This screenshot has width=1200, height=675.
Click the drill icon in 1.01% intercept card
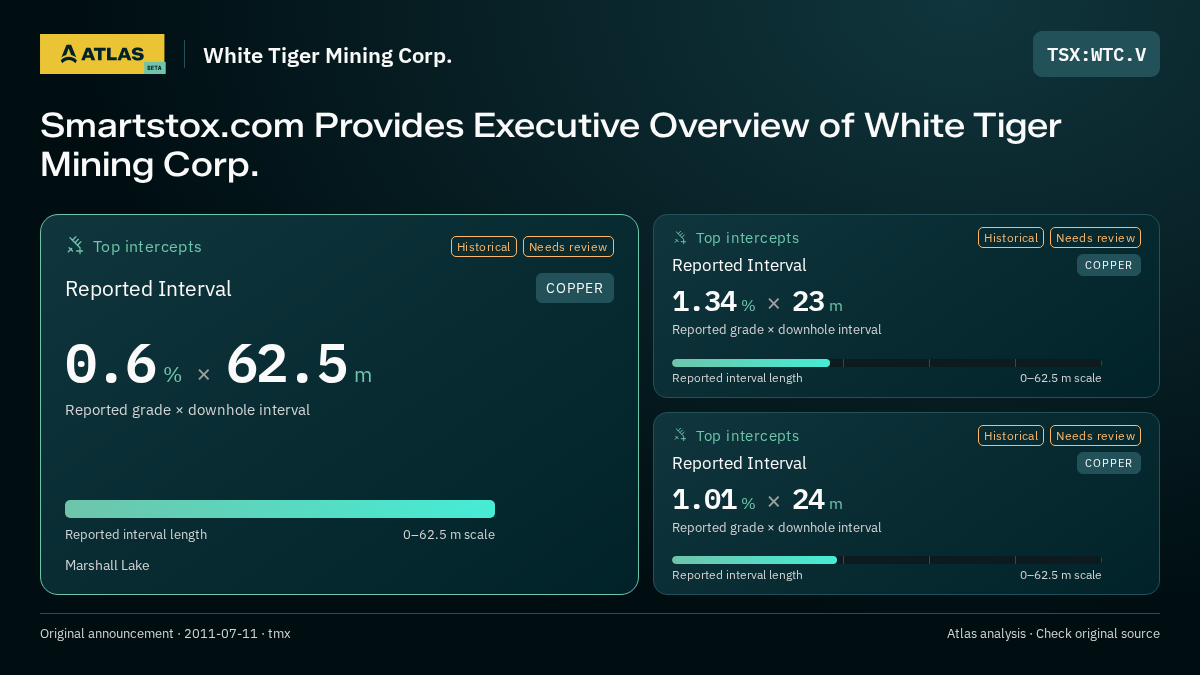[x=680, y=436]
